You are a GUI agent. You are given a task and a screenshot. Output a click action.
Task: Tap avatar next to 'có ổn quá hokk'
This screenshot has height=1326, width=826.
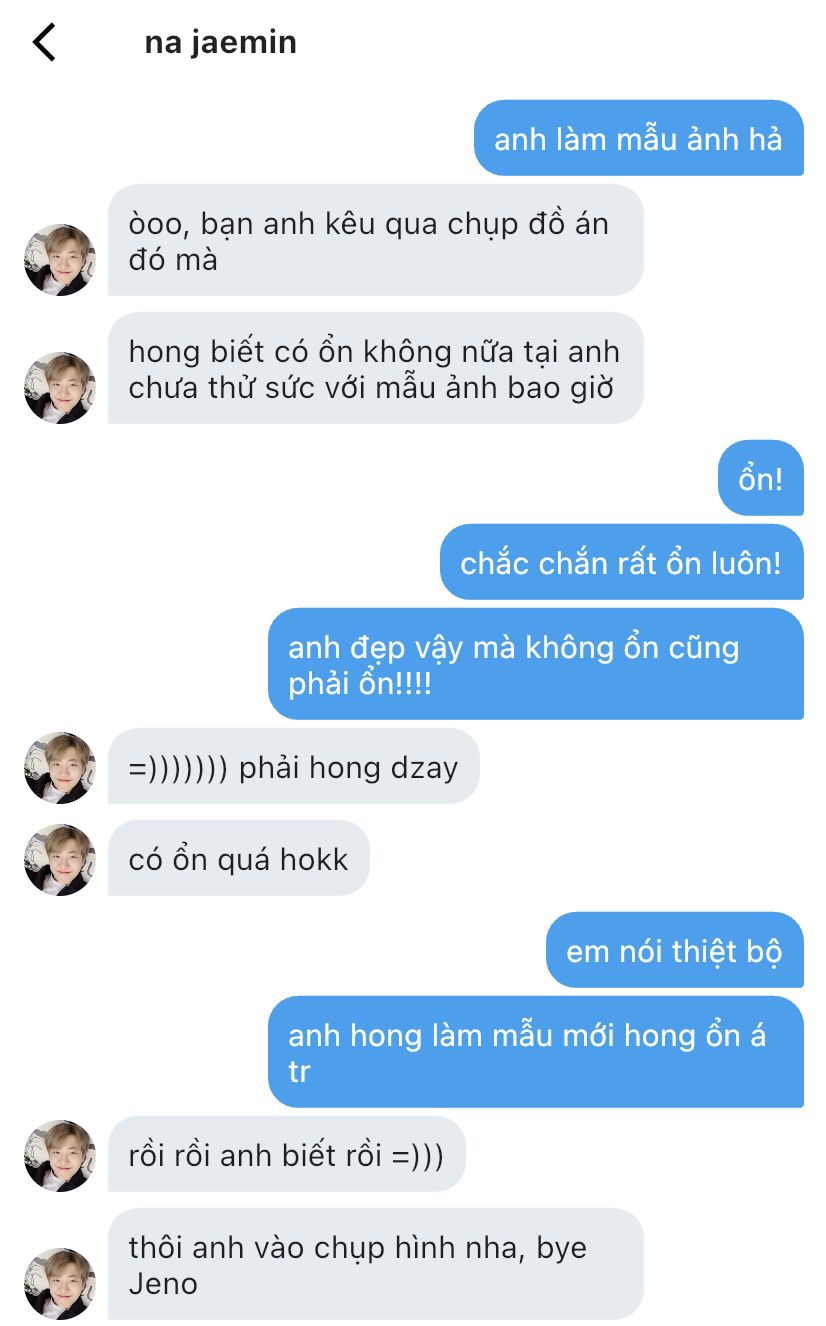[x=60, y=860]
